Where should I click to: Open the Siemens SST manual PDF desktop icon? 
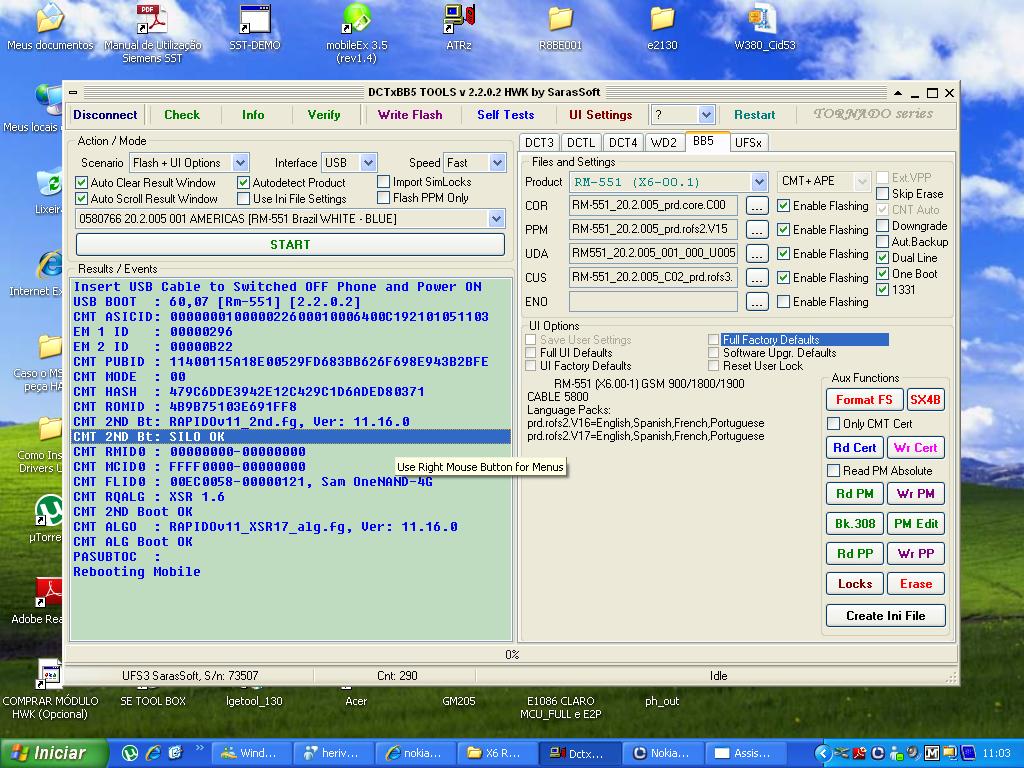(x=153, y=33)
